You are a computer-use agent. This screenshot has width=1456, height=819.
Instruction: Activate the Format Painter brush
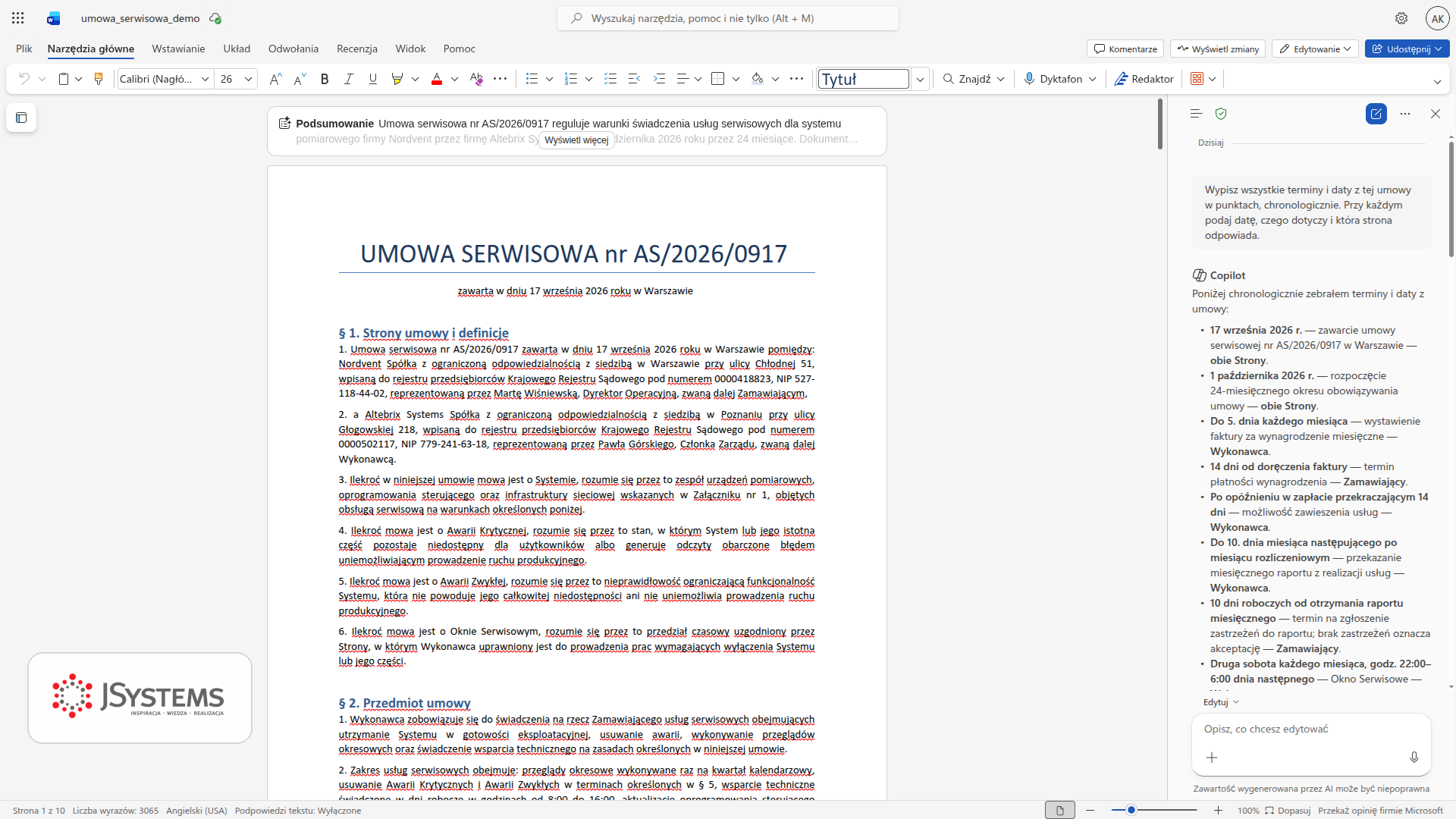(99, 79)
